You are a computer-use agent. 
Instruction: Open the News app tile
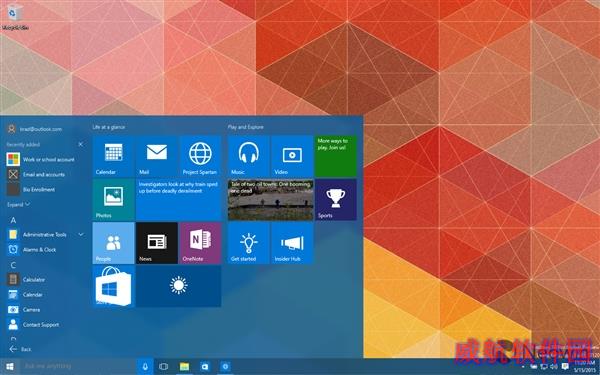(x=157, y=243)
